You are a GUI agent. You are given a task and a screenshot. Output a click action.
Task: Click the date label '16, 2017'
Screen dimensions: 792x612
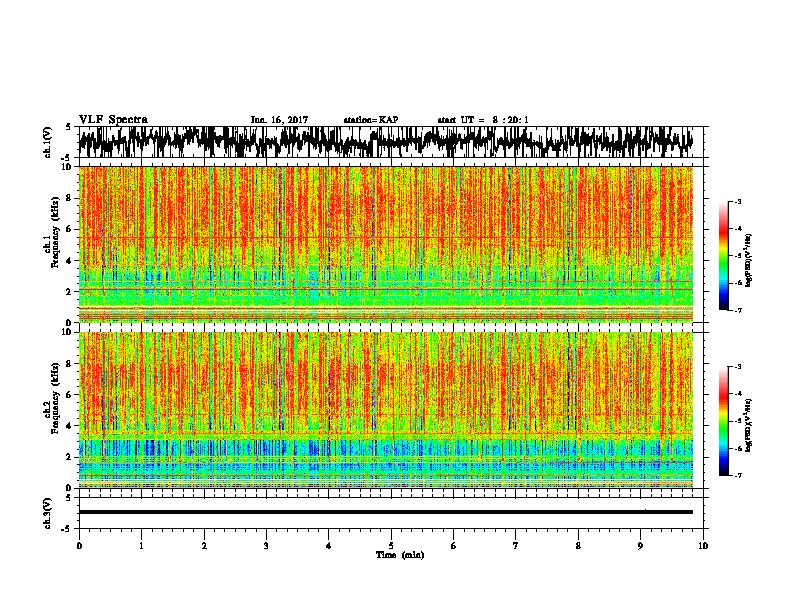click(287, 120)
